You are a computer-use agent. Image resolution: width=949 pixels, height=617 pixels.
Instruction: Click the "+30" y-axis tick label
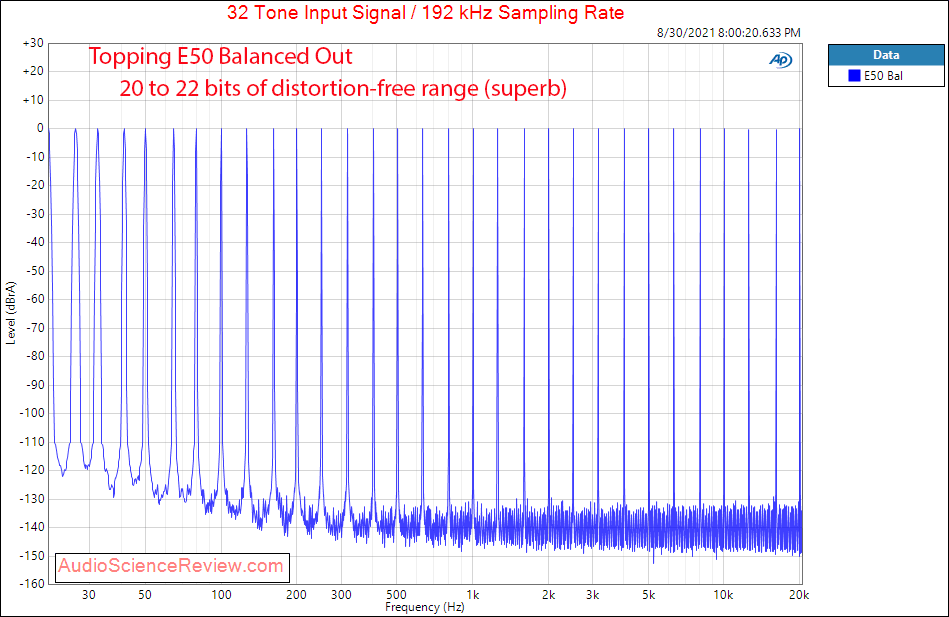pos(33,43)
